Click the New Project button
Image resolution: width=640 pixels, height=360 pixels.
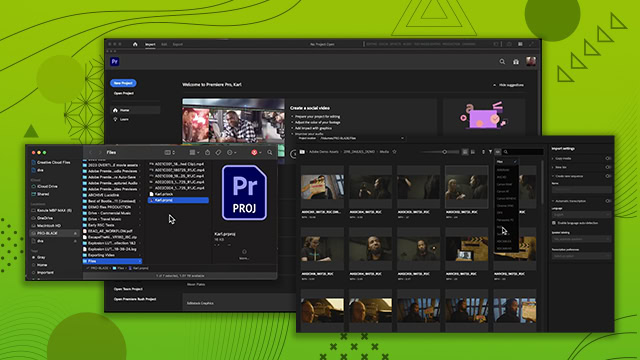(x=123, y=83)
